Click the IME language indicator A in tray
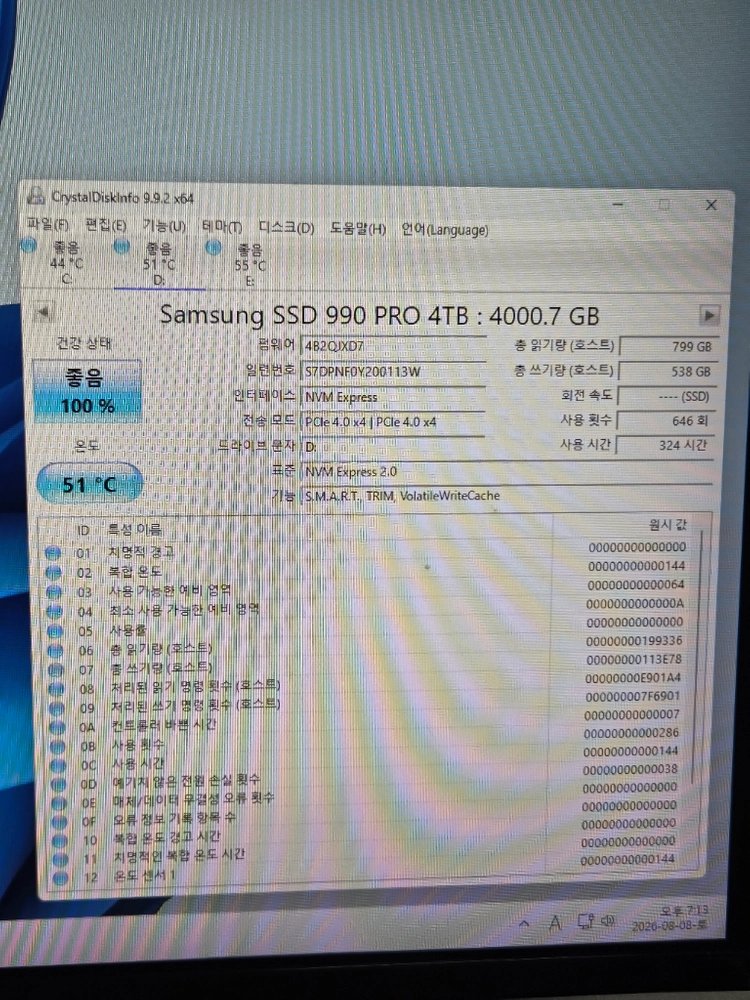 click(x=555, y=922)
